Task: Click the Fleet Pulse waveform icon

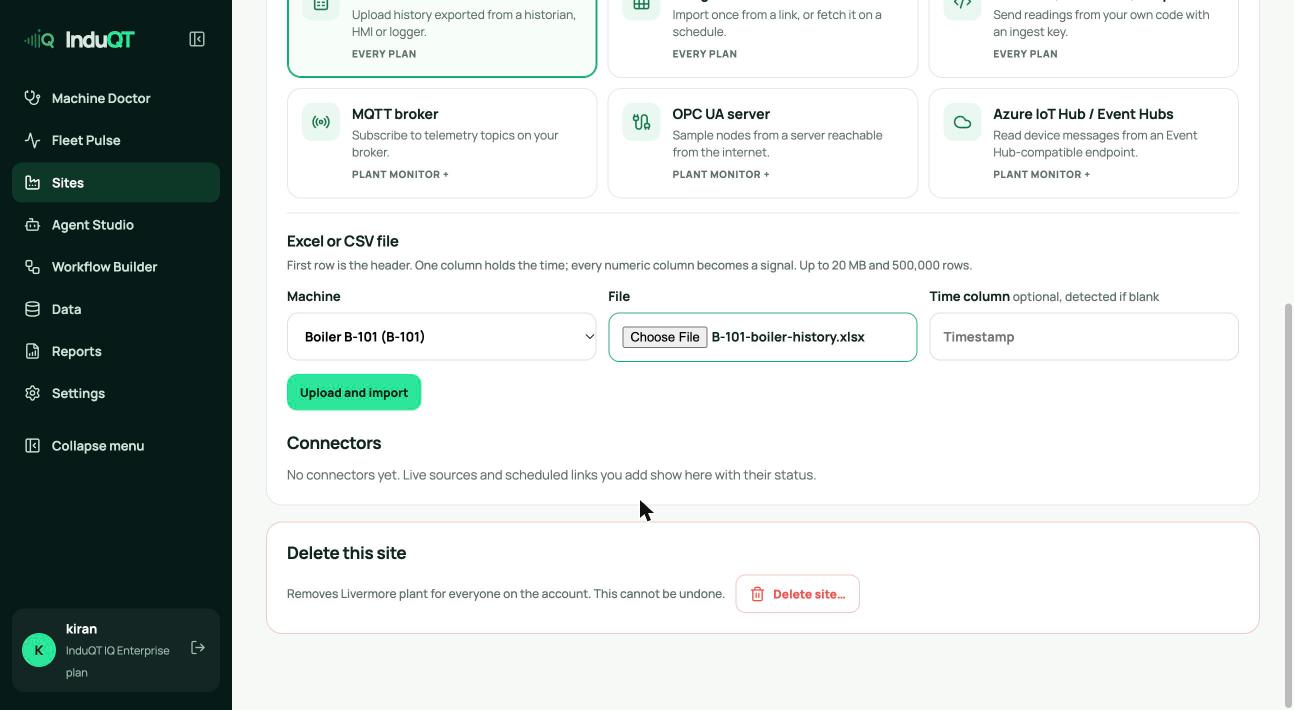Action: pyautogui.click(x=32, y=140)
